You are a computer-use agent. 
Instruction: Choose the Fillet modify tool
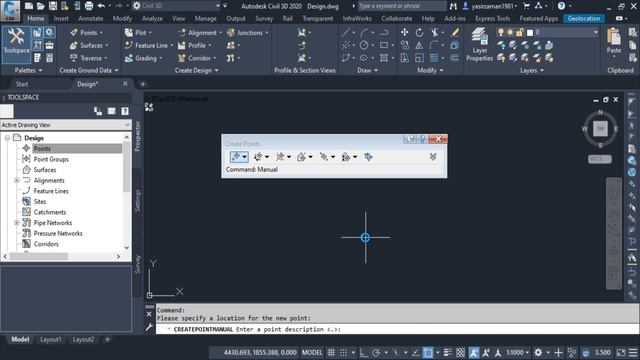[x=434, y=45]
